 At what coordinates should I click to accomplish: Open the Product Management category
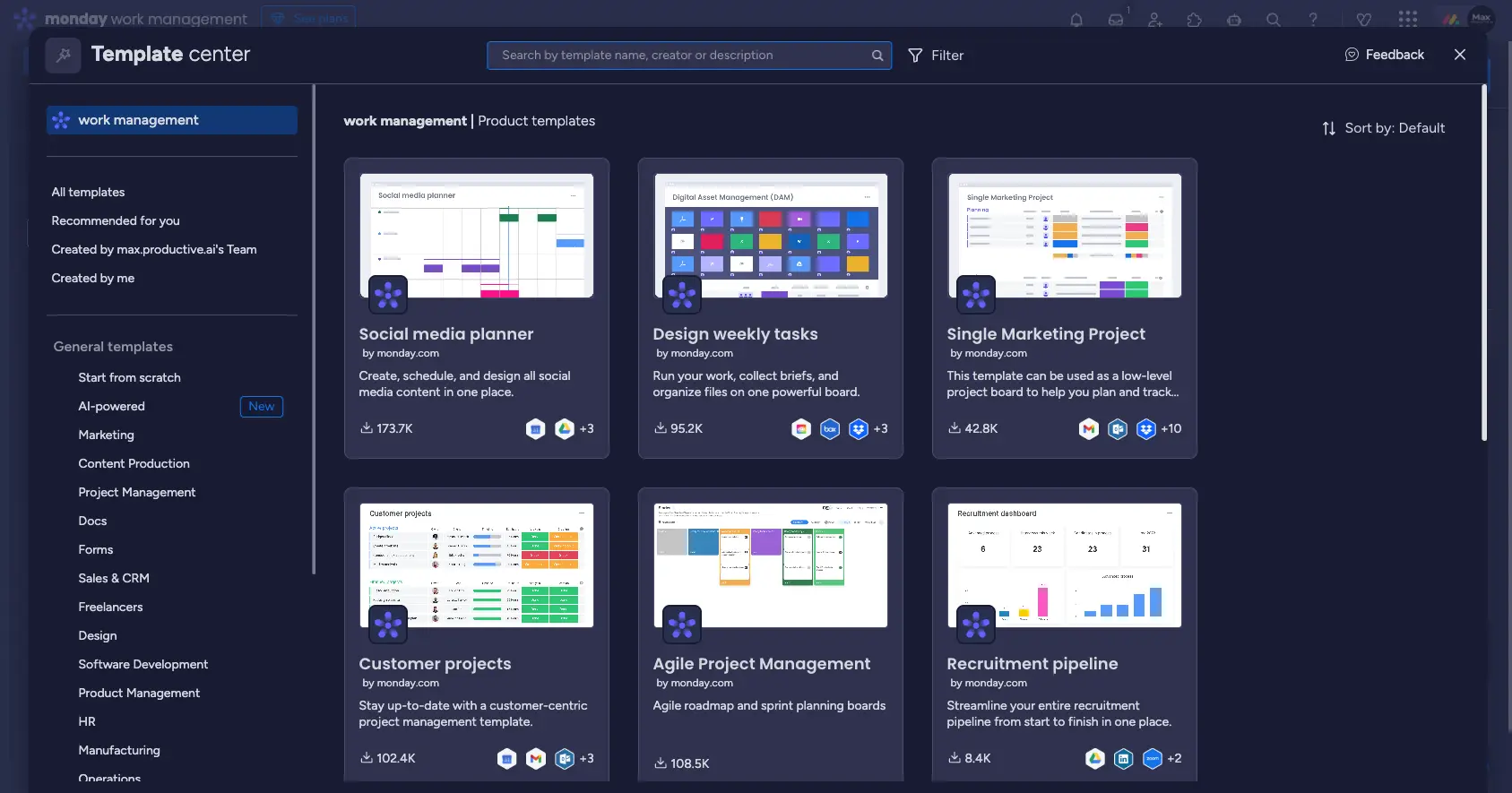pos(139,693)
